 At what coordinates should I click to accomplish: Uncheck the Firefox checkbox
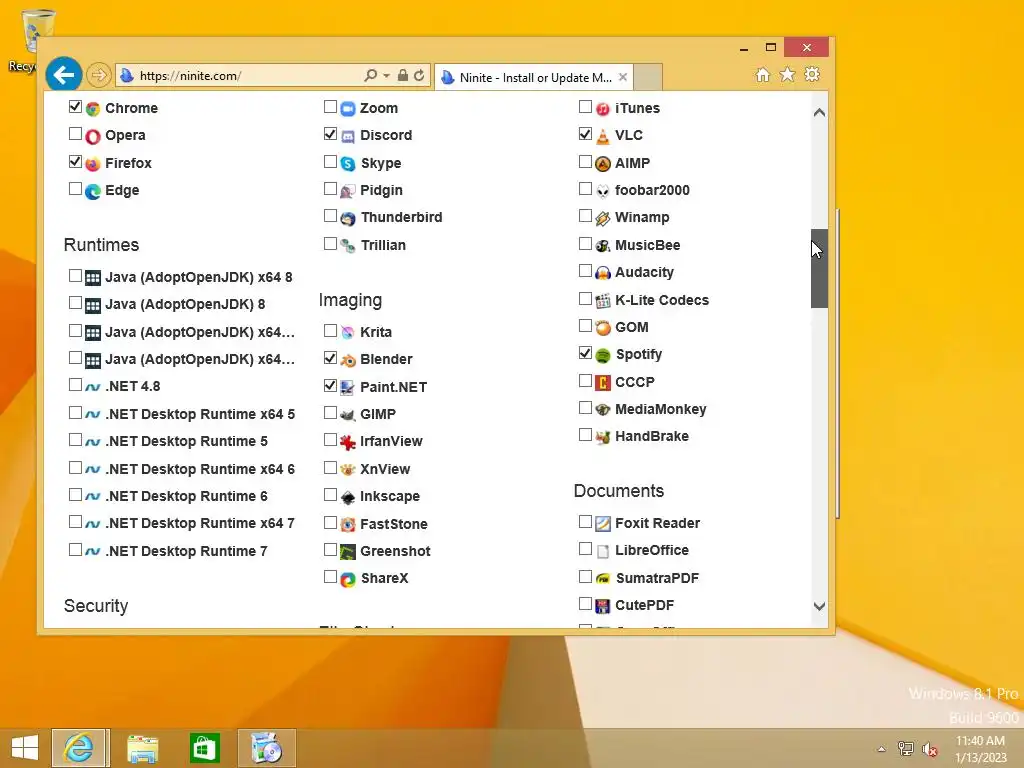click(75, 161)
